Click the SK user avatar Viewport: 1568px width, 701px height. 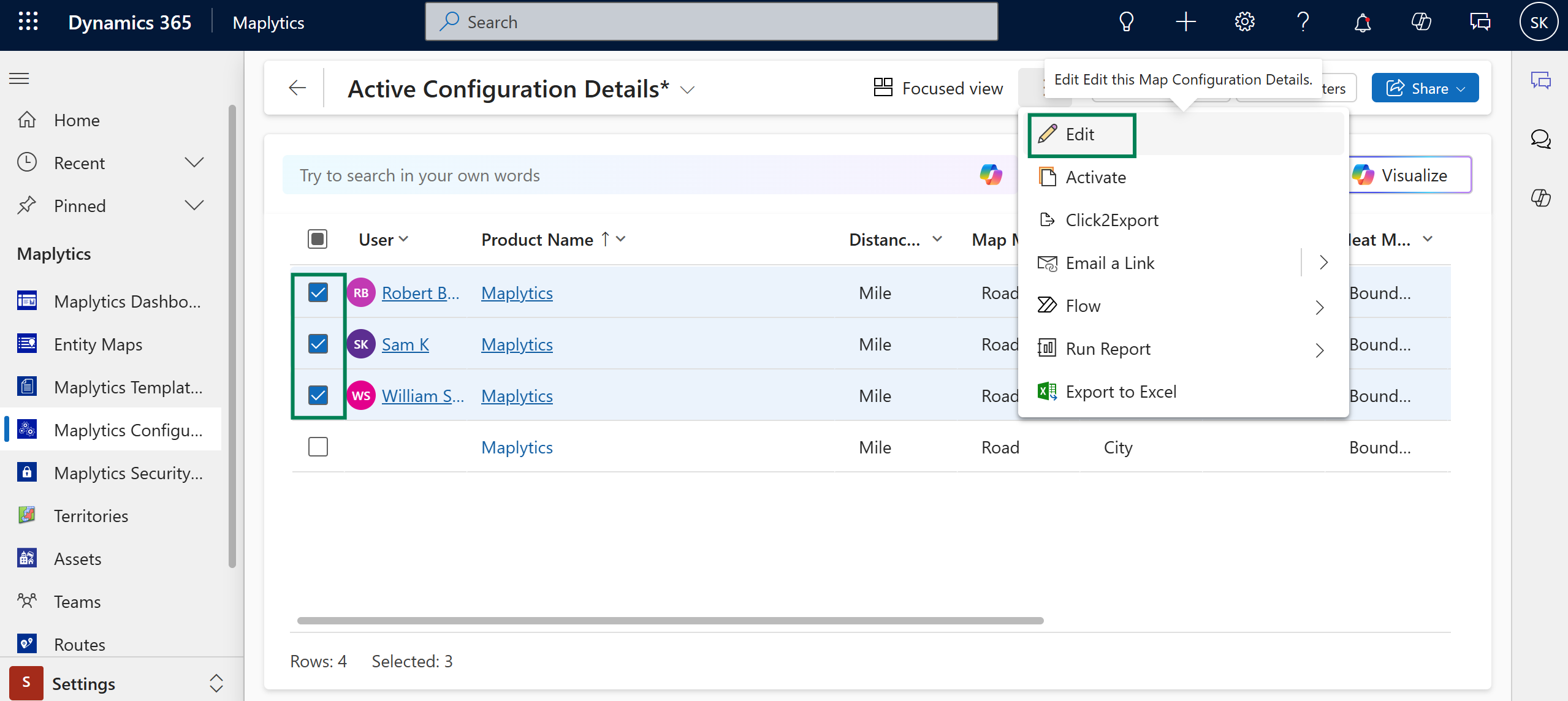[x=1539, y=23]
